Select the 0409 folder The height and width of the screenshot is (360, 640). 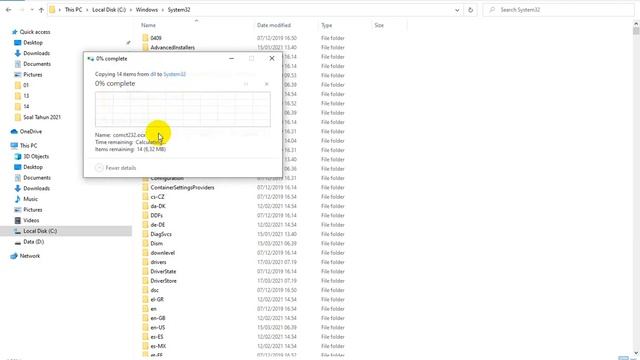(156, 38)
